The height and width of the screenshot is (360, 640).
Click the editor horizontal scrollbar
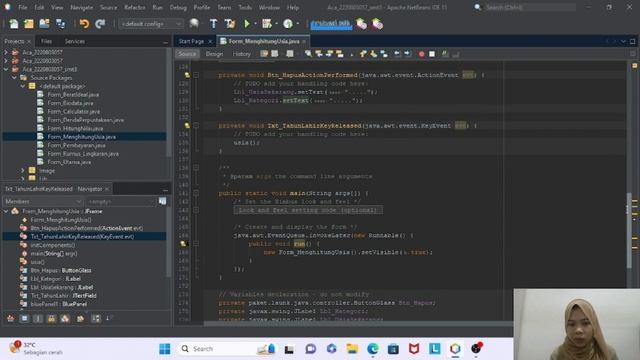358,324
